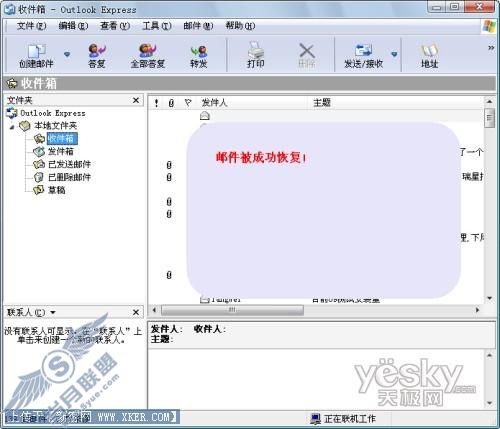Screen dimensions: 500x429
Task: Open dropdown arrow next to Create Mail
Action: tap(67, 54)
